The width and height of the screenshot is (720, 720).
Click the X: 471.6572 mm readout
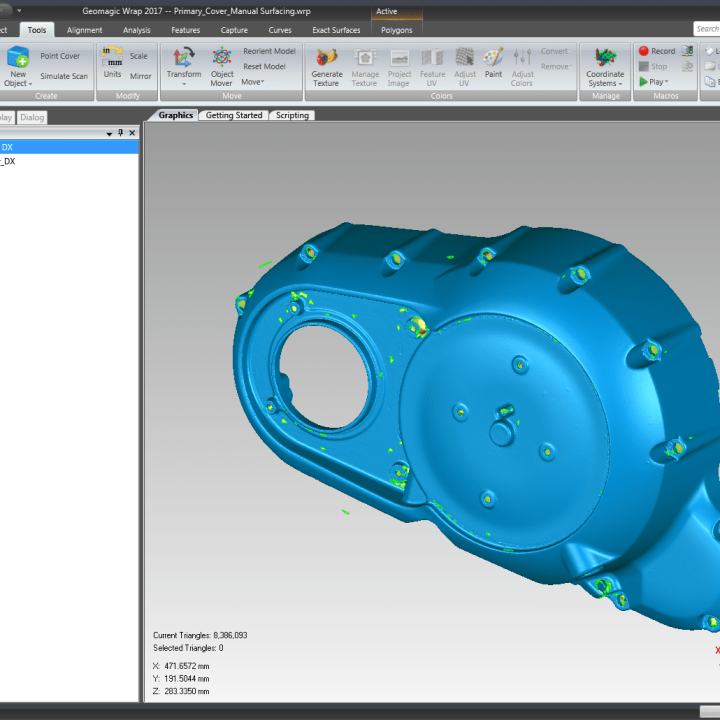click(x=181, y=666)
